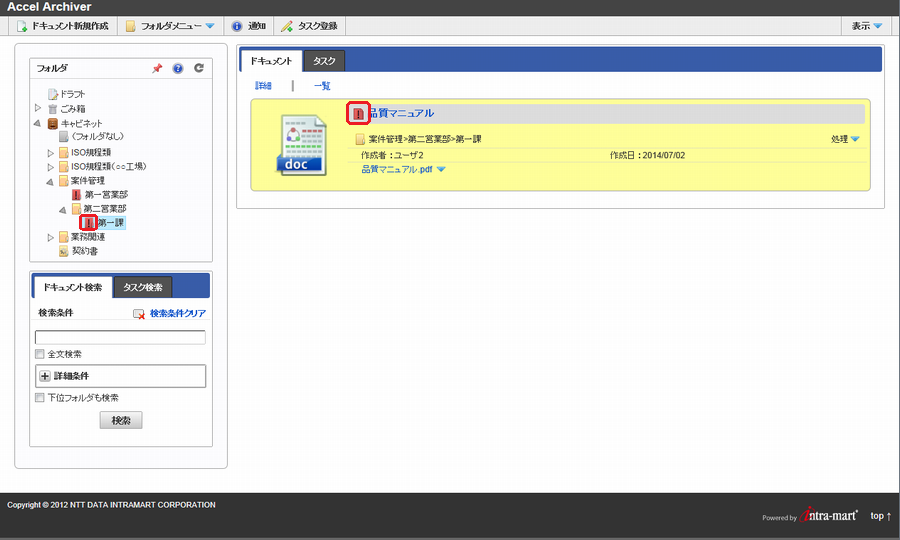The width and height of the screenshot is (900, 540).
Task: Click the 案件管理>第二営業部>第一課 path
Action: pos(425,139)
